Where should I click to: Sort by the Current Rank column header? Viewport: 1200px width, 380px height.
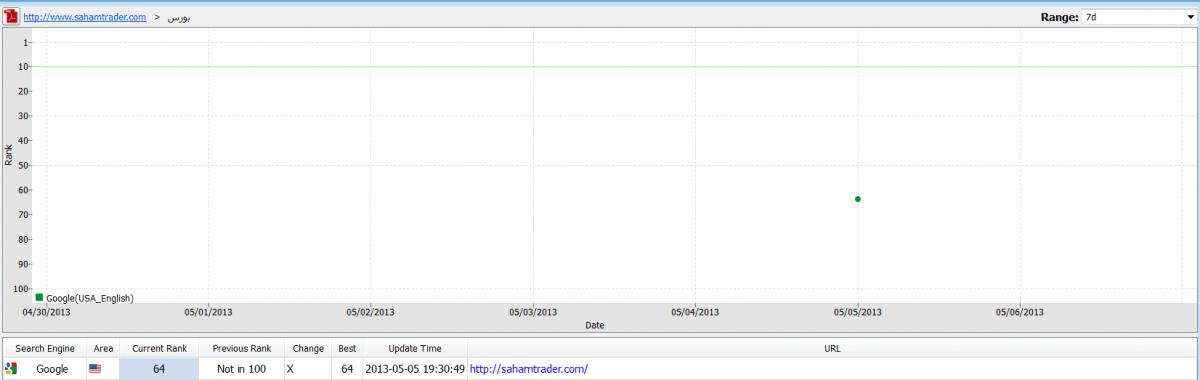pos(159,348)
